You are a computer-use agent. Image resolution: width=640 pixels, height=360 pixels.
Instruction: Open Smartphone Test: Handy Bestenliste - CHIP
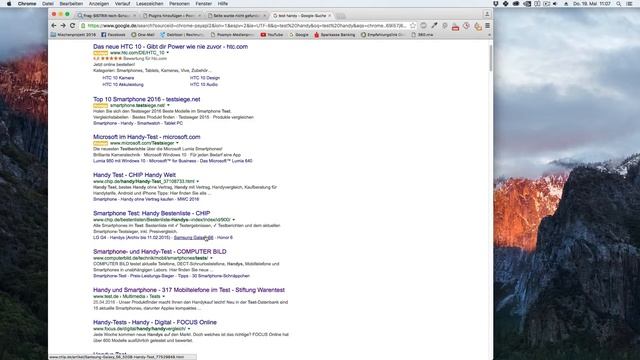click(151, 213)
